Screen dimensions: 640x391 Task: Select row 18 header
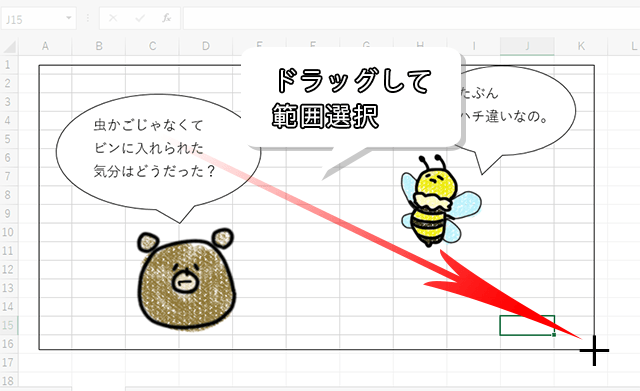pyautogui.click(x=8, y=381)
